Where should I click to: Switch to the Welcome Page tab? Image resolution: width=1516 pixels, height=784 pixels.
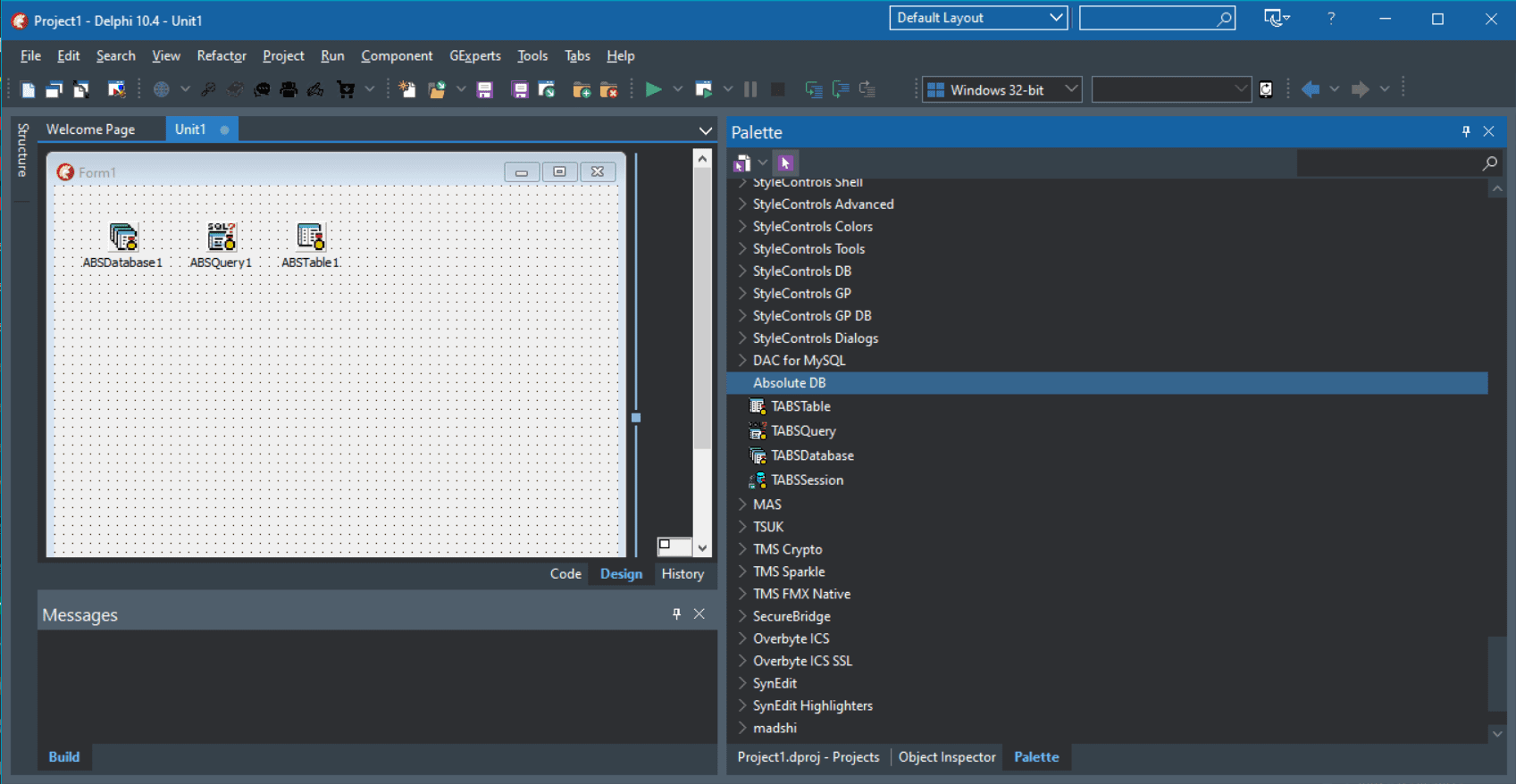pyautogui.click(x=90, y=129)
